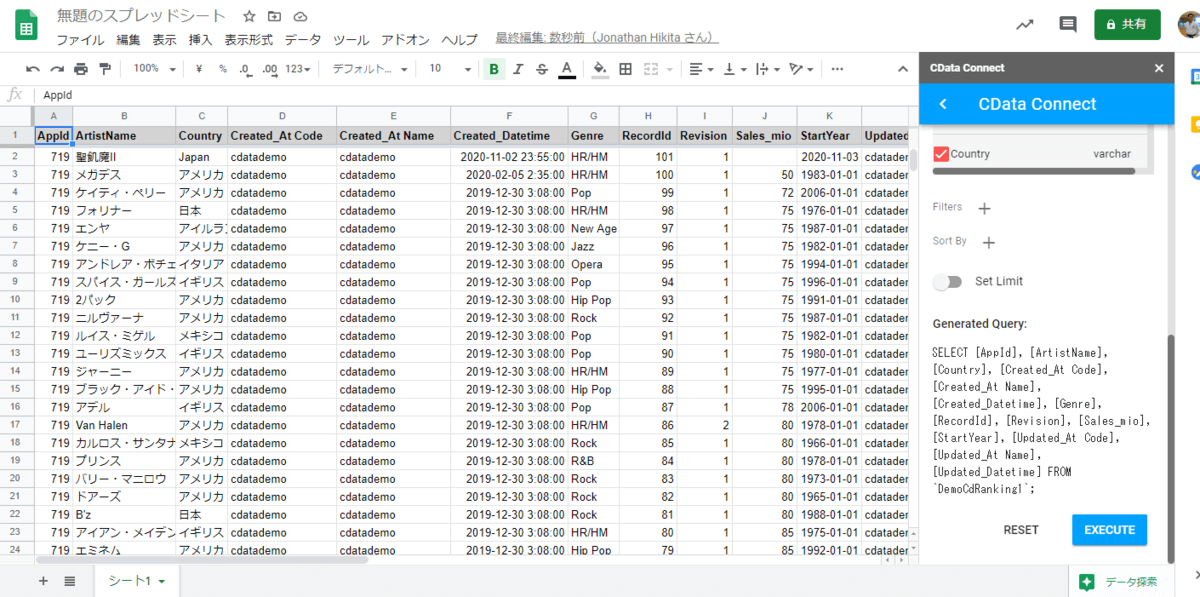1200x597 pixels.
Task: Click the cloud save status icon
Action: coord(300,17)
